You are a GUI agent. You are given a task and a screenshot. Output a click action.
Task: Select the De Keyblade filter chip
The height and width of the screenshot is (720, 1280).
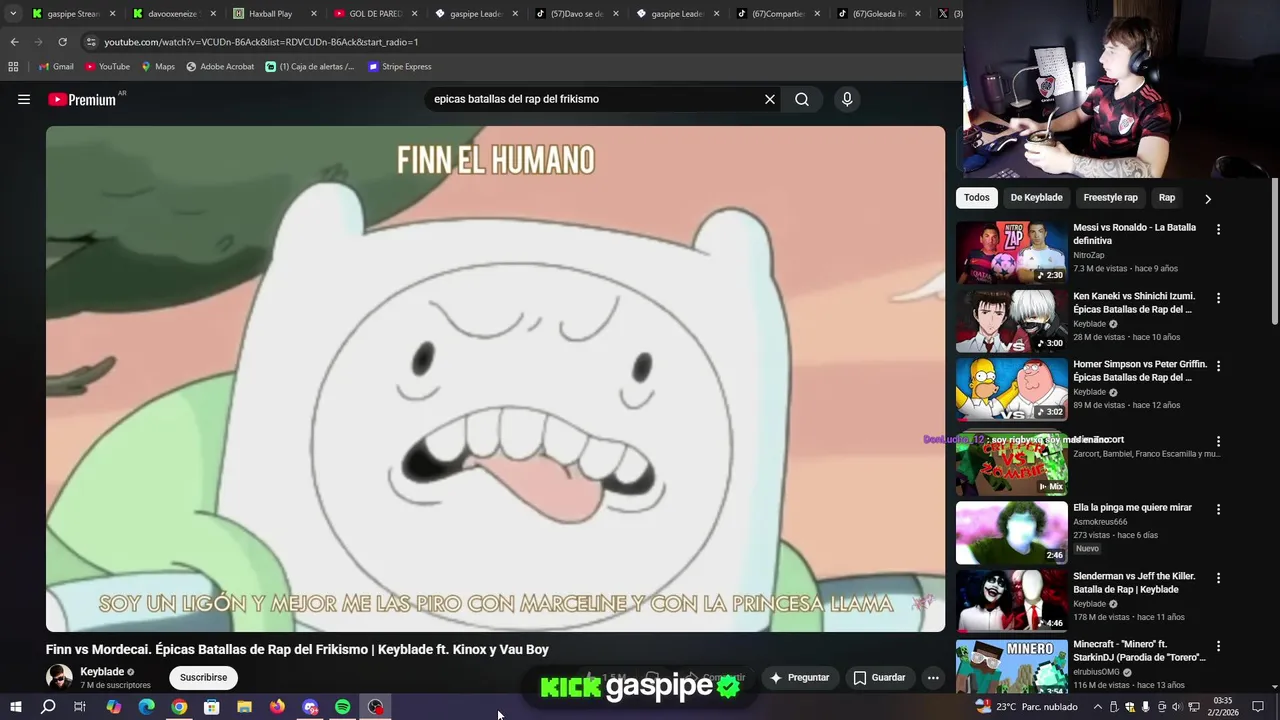coord(1036,198)
